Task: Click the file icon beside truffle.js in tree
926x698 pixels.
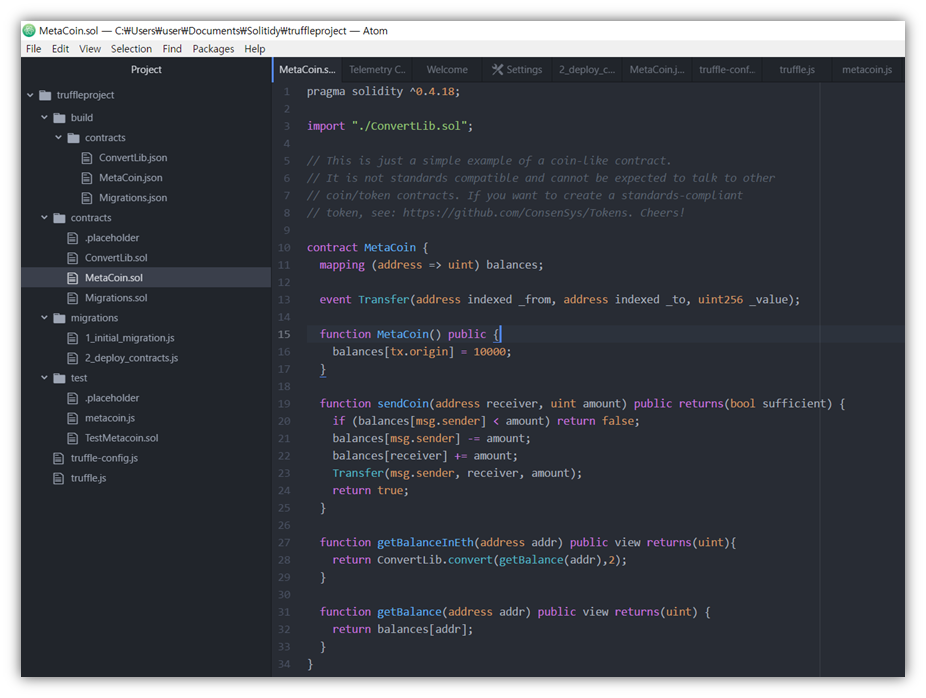Action: (58, 478)
